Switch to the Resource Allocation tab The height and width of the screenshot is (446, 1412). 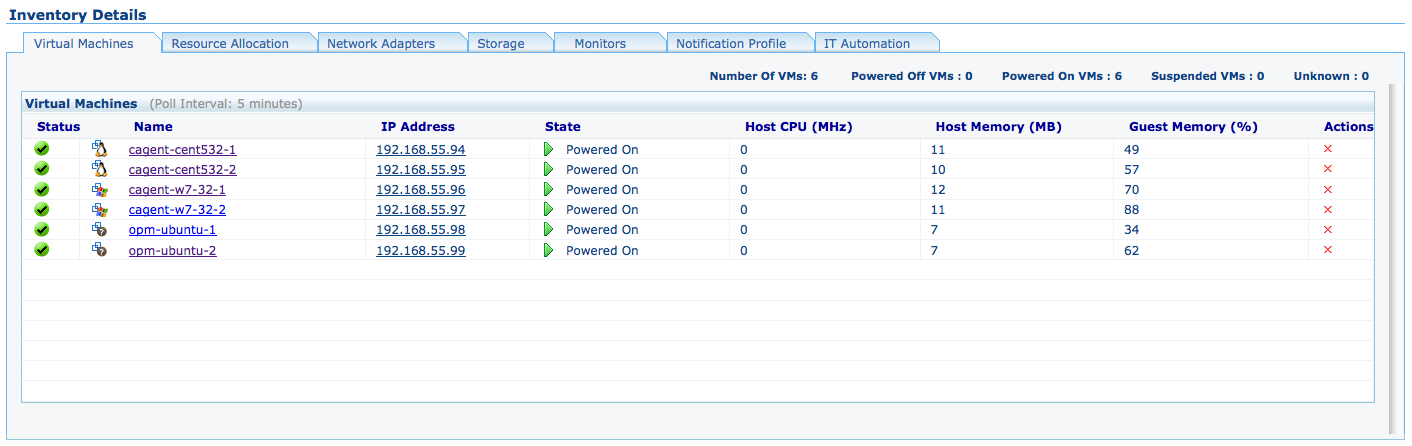[230, 43]
